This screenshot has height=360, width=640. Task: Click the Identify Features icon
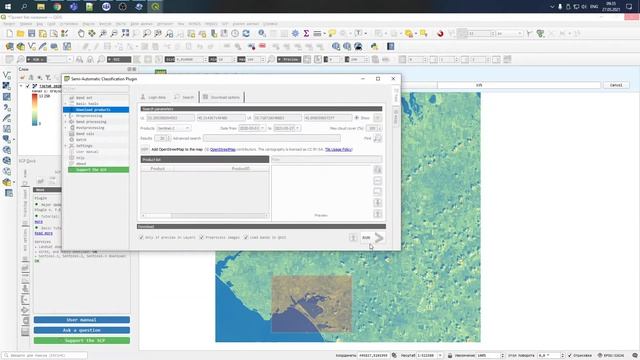(x=262, y=33)
